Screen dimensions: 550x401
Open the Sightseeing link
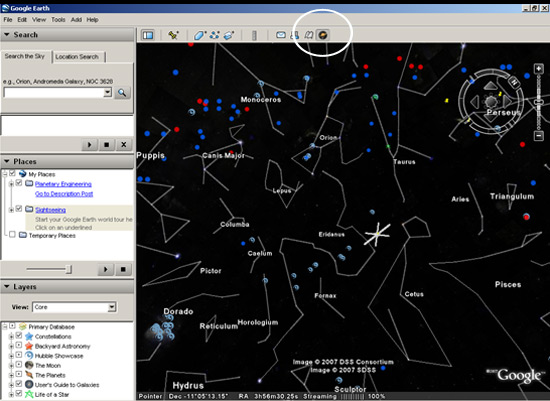[x=50, y=210]
